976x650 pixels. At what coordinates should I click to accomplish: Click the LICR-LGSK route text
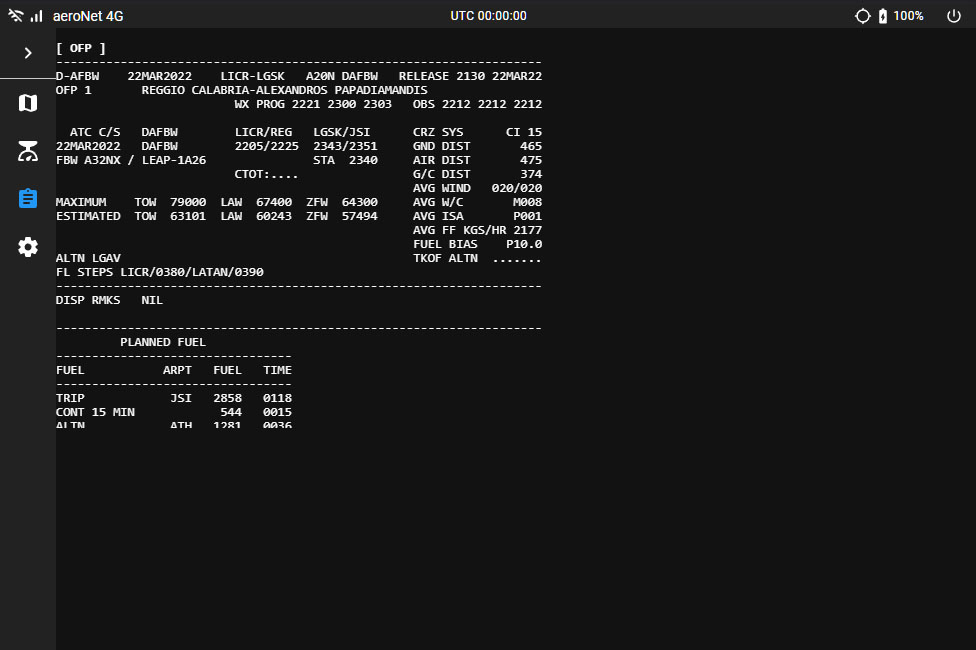(x=252, y=76)
